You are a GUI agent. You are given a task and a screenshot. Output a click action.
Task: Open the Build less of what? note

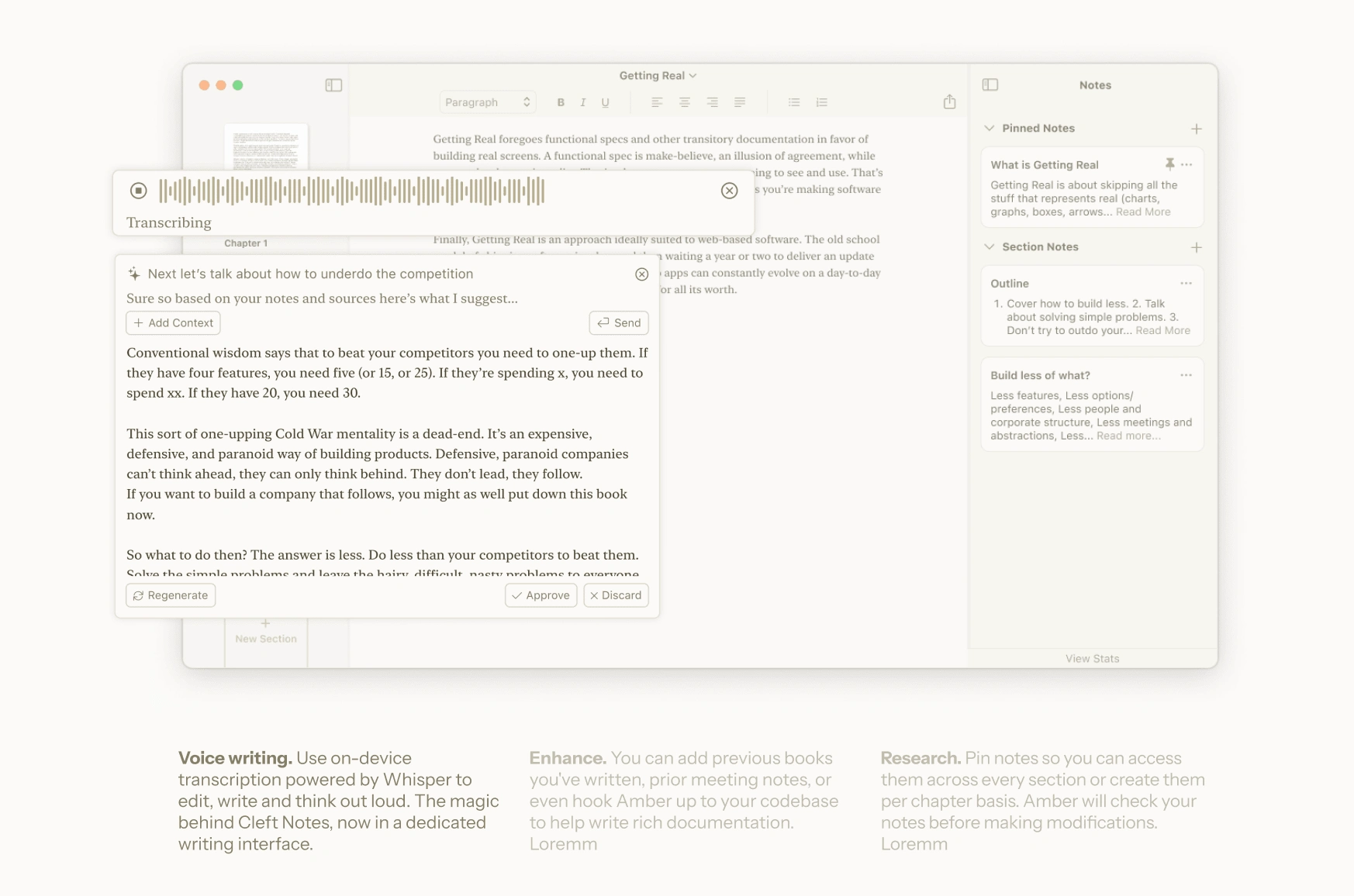pos(1092,405)
